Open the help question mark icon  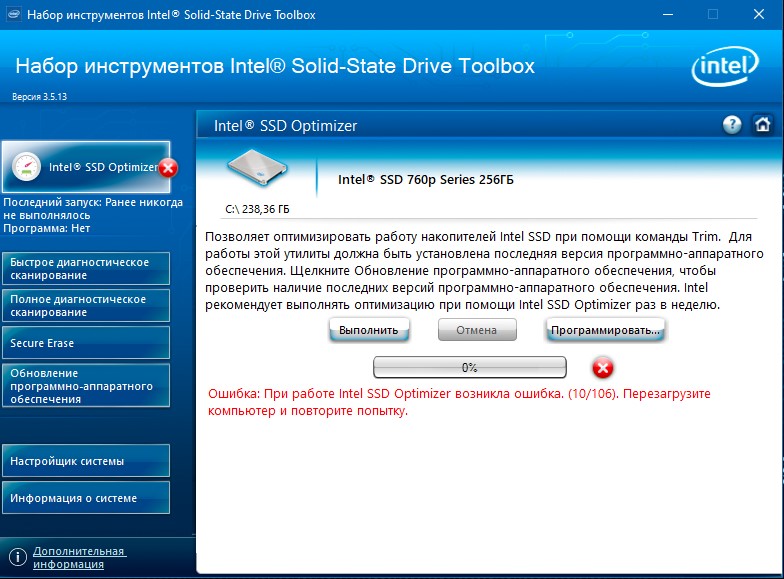pyautogui.click(x=732, y=124)
